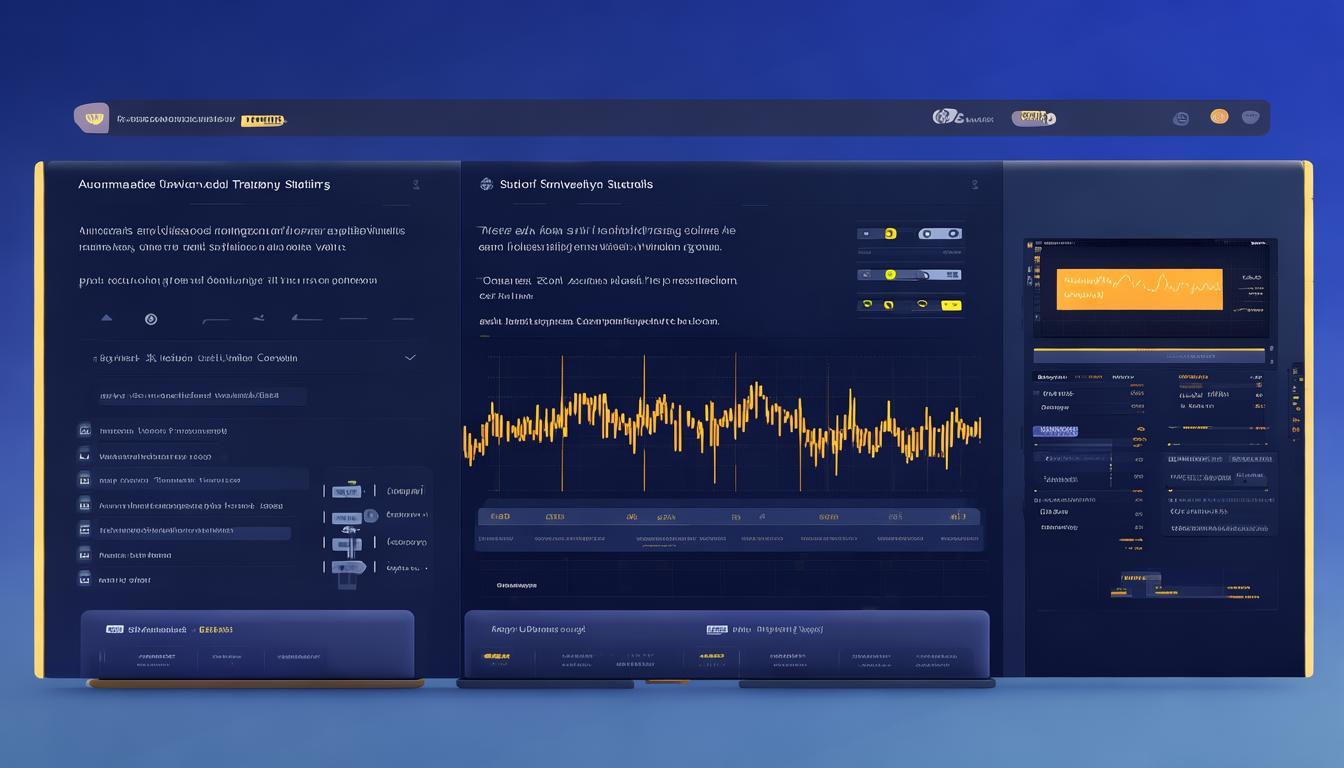Click the yellow badge in the top bar

(262, 120)
